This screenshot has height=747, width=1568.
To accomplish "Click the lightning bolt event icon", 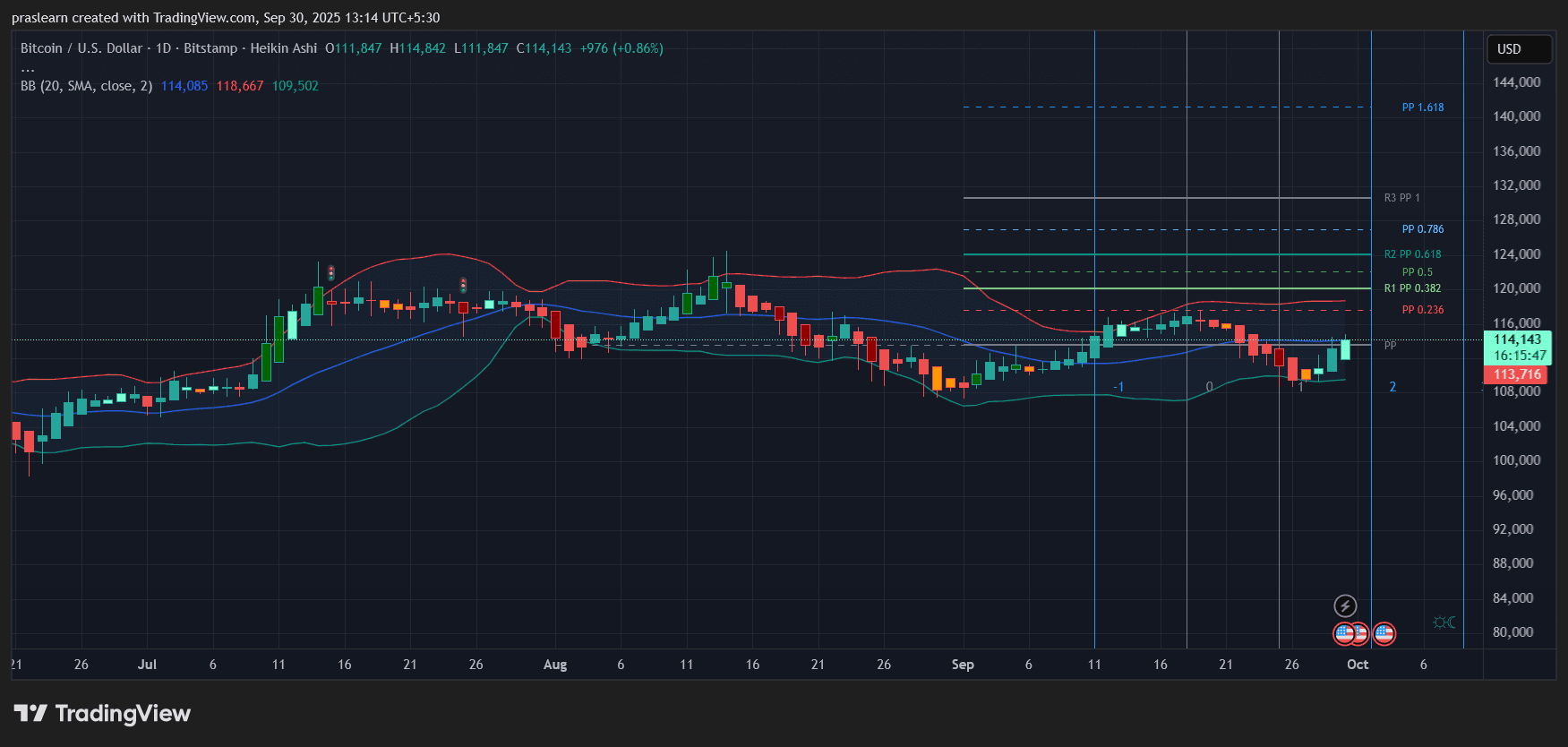I will [1345, 606].
